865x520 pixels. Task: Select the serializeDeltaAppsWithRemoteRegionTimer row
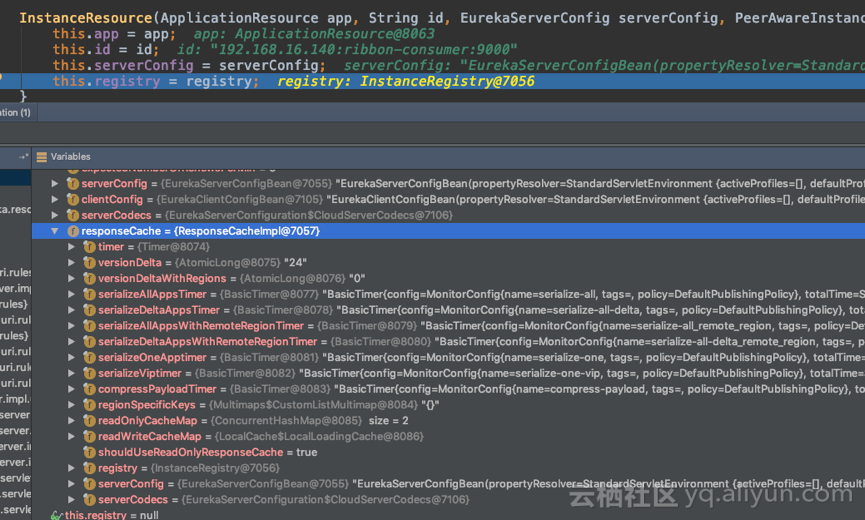tap(448, 342)
